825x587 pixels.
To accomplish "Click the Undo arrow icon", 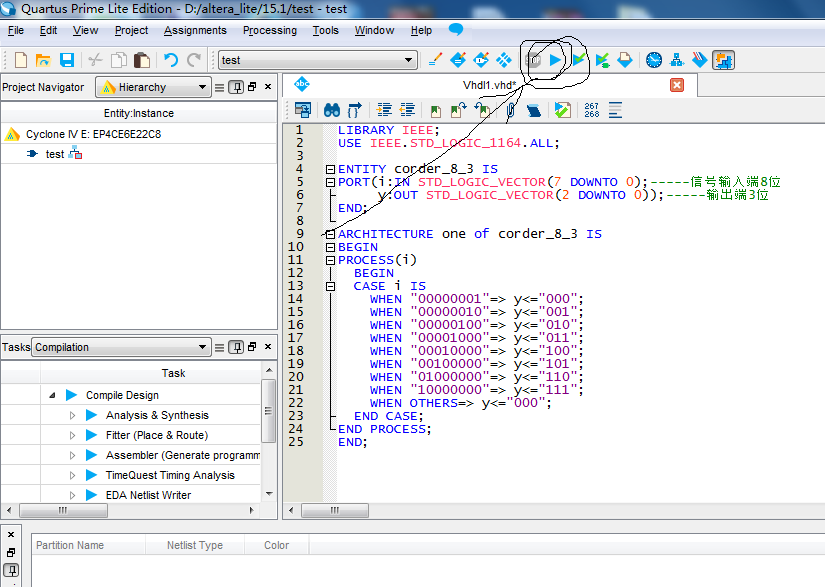I will click(x=170, y=60).
